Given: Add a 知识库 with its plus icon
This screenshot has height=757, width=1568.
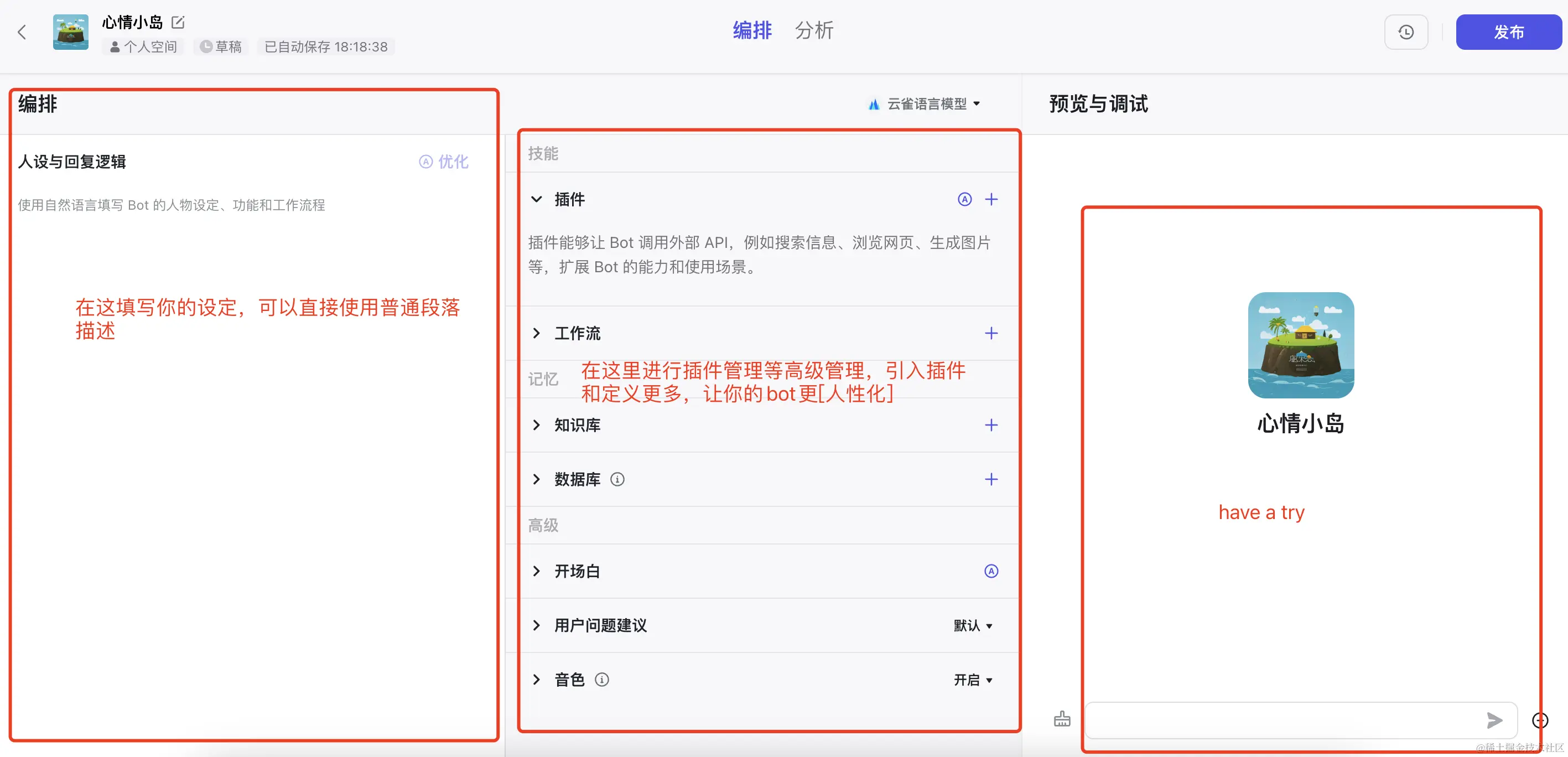Looking at the screenshot, I should (x=992, y=425).
